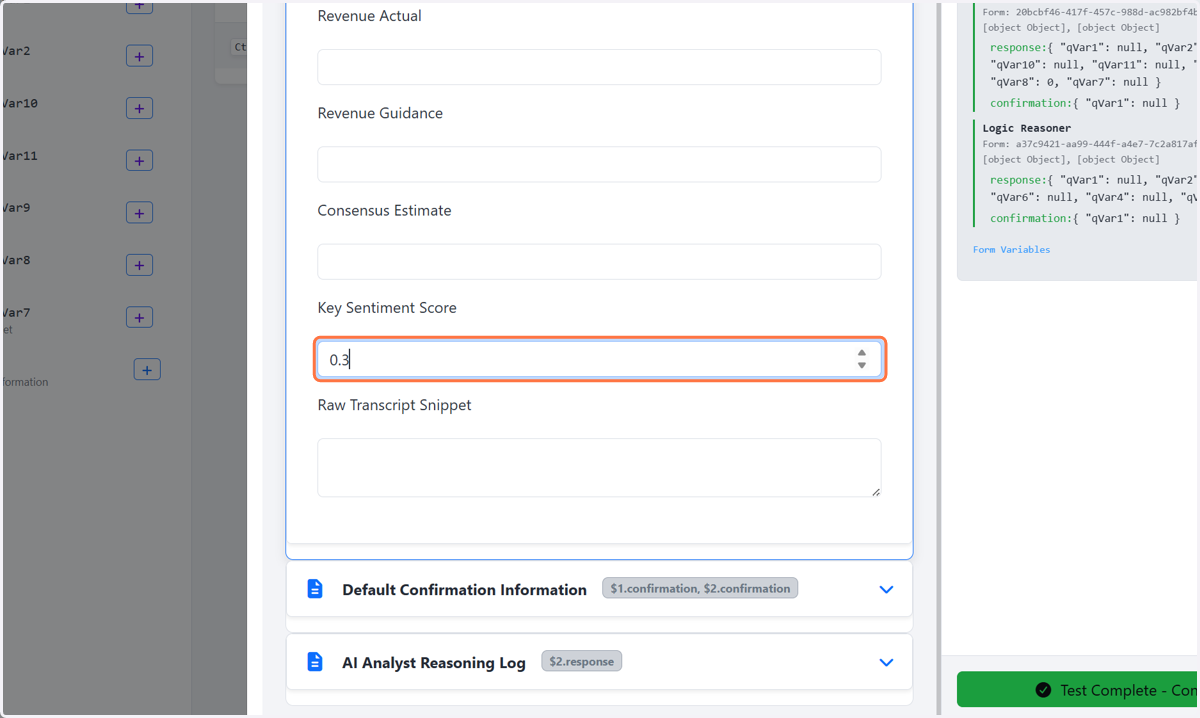Decrement Key Sentiment Score with down arrow
Screen dimensions: 1200x718
pos(862,365)
